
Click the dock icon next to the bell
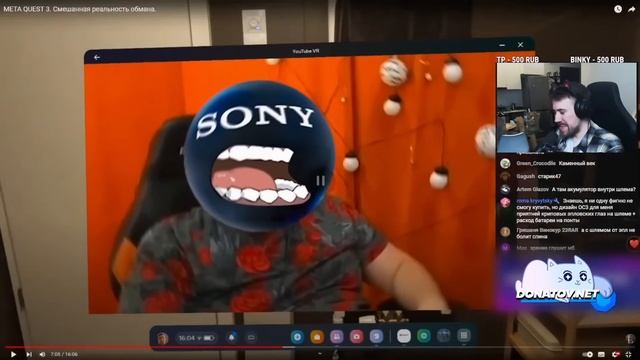(251, 338)
